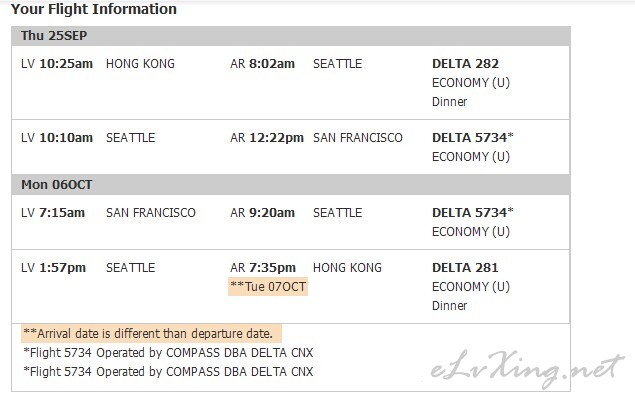Click the Your Flight Information heading
The height and width of the screenshot is (402, 635).
click(94, 9)
